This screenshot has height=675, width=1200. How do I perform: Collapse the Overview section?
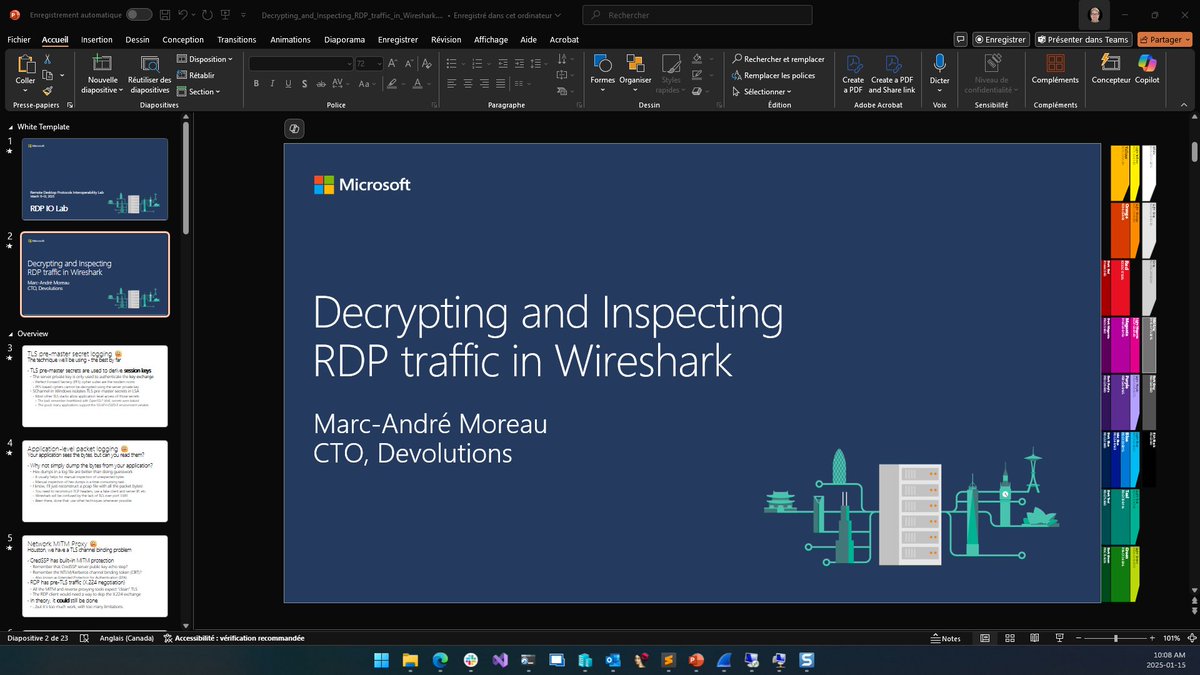pos(10,333)
